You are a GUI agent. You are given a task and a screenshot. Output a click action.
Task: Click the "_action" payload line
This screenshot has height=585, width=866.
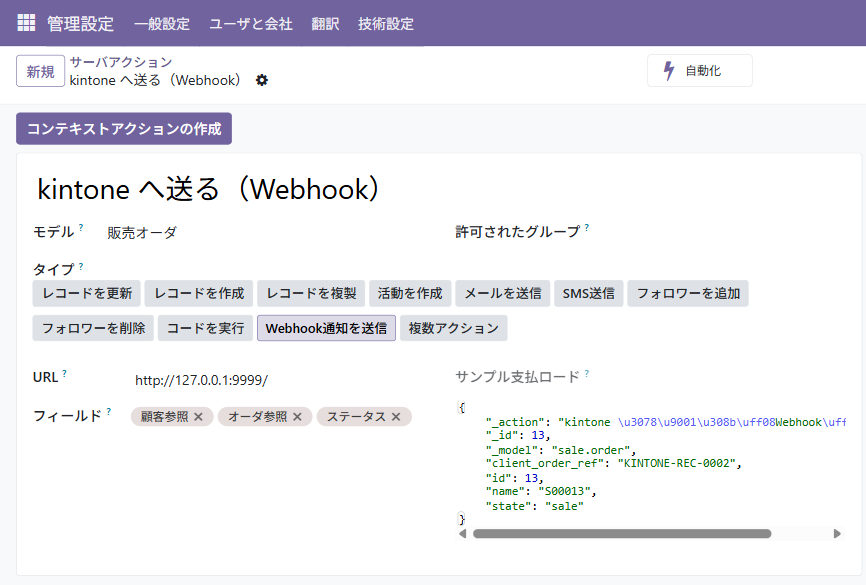click(666, 422)
